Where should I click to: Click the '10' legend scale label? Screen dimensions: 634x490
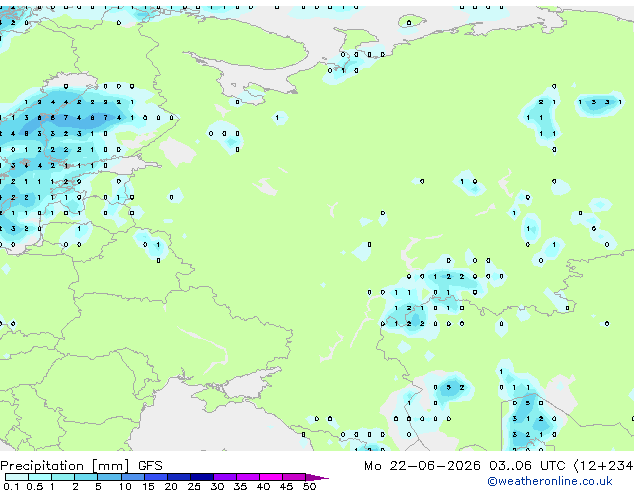125,486
